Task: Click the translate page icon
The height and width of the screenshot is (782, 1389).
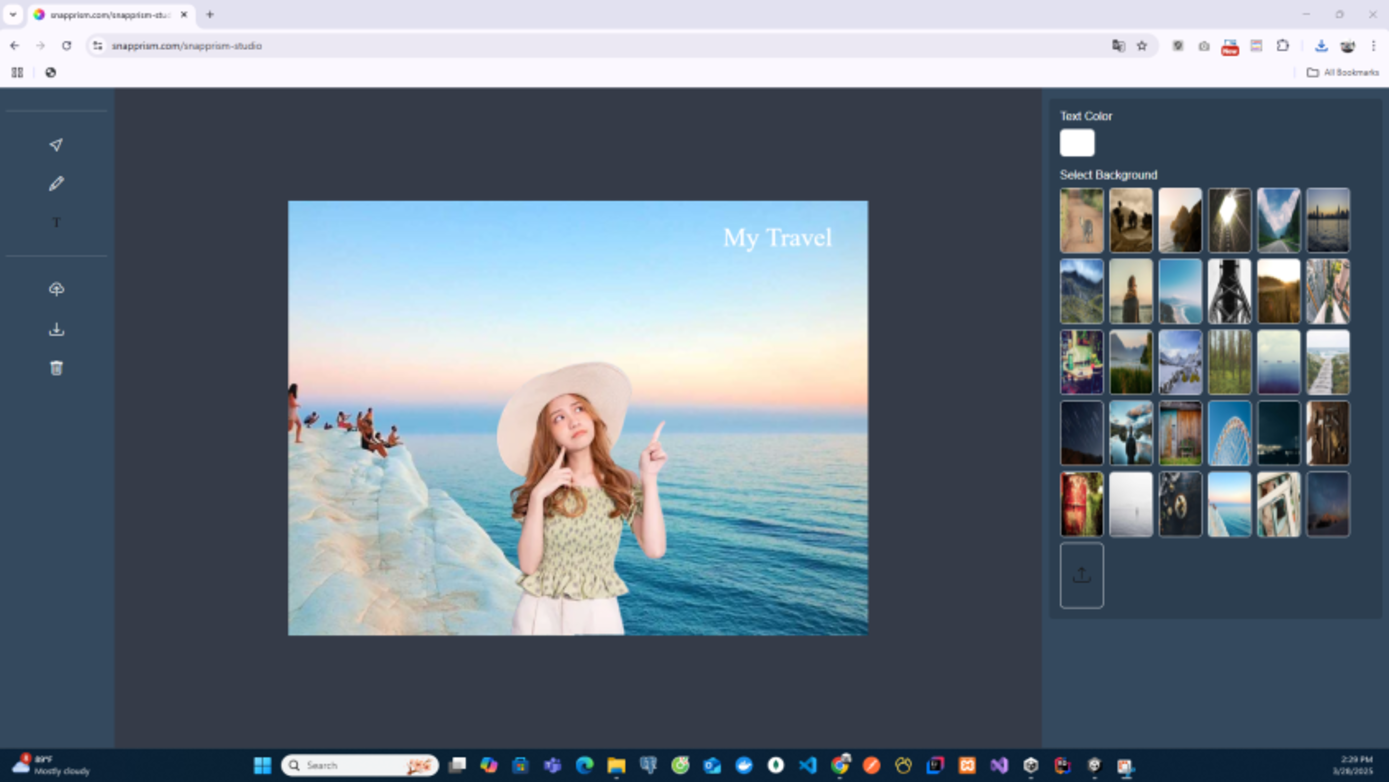Action: 1118,45
